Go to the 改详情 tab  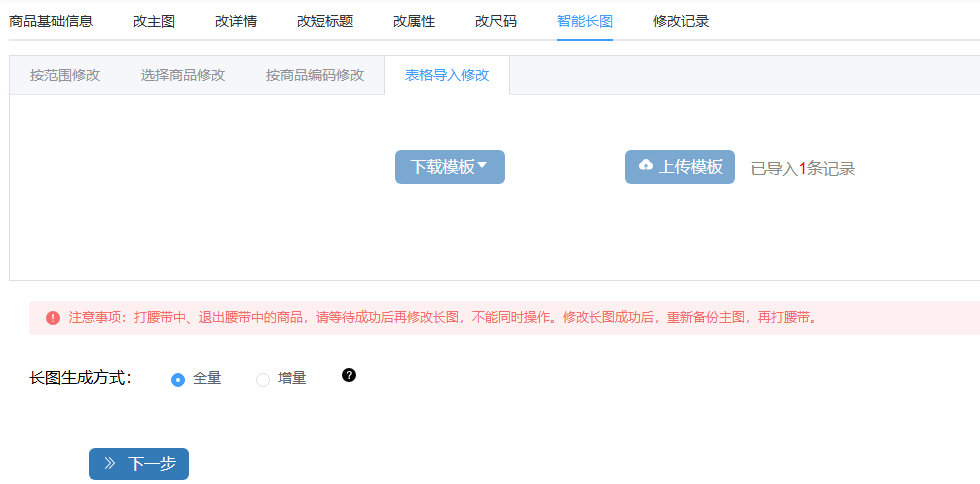[x=236, y=21]
